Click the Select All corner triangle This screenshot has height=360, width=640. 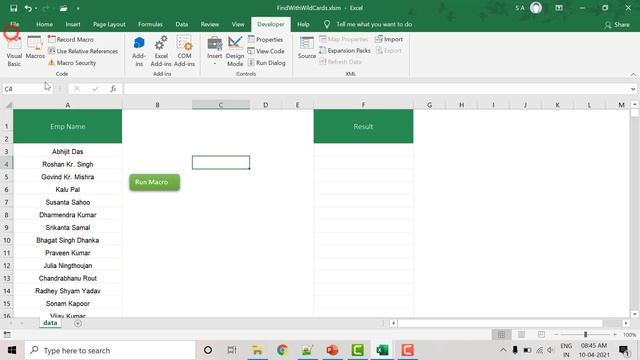pos(8,105)
